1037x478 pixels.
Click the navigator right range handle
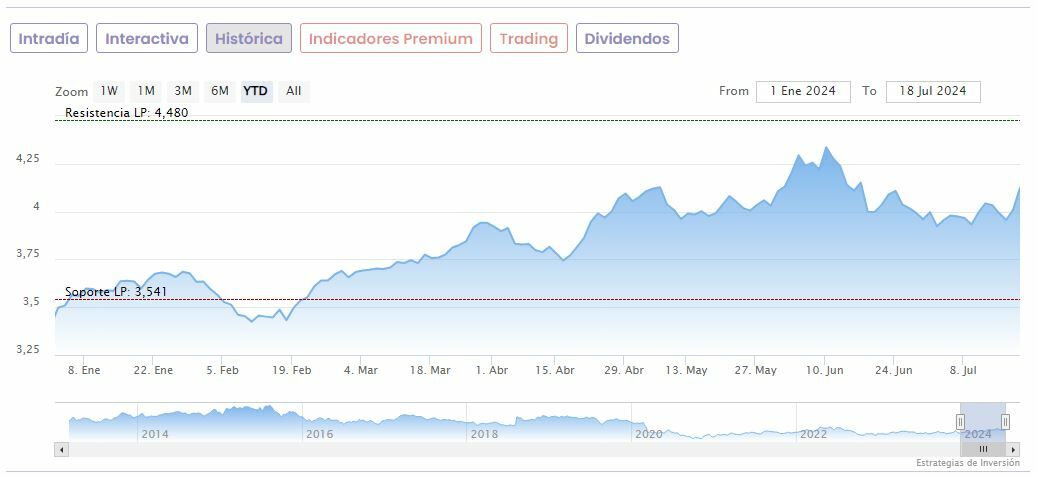[1005, 422]
